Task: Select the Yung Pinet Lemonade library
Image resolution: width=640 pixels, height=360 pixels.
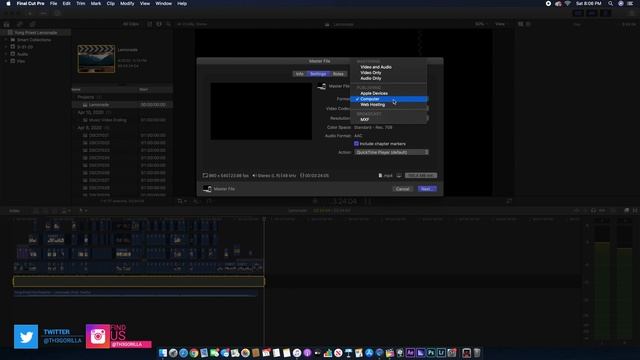Action: pyautogui.click(x=36, y=33)
